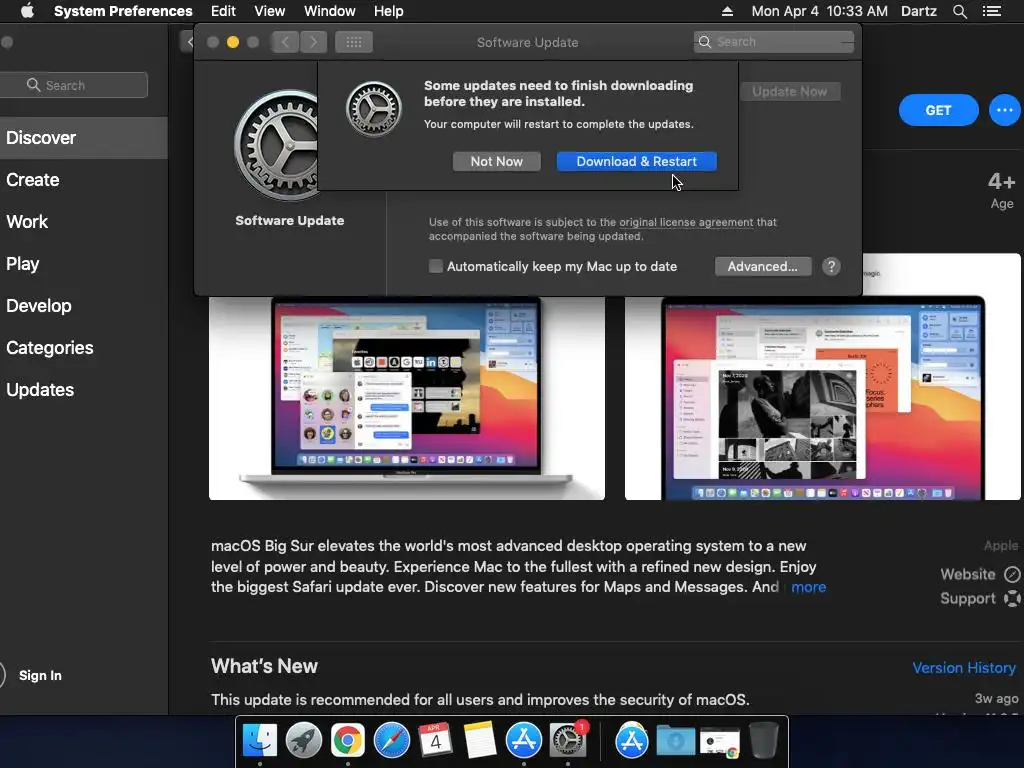Open Google Chrome from the Dock
Screen dimensions: 1024x768
[347, 741]
